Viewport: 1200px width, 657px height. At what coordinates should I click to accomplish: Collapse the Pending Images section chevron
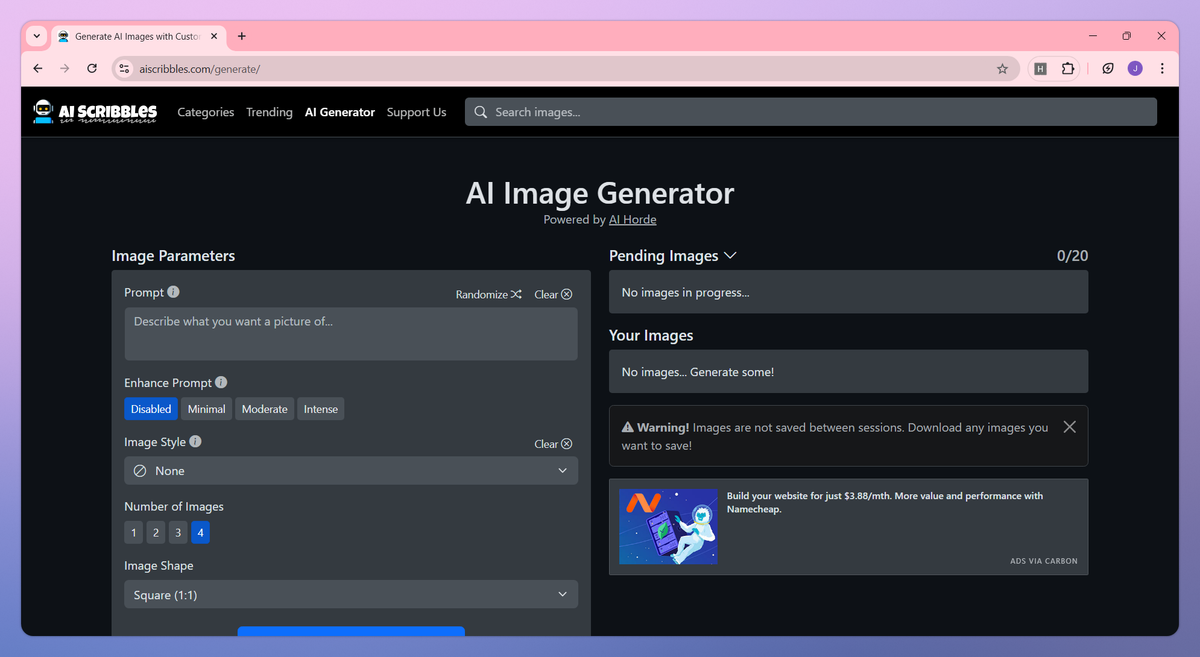pyautogui.click(x=730, y=256)
